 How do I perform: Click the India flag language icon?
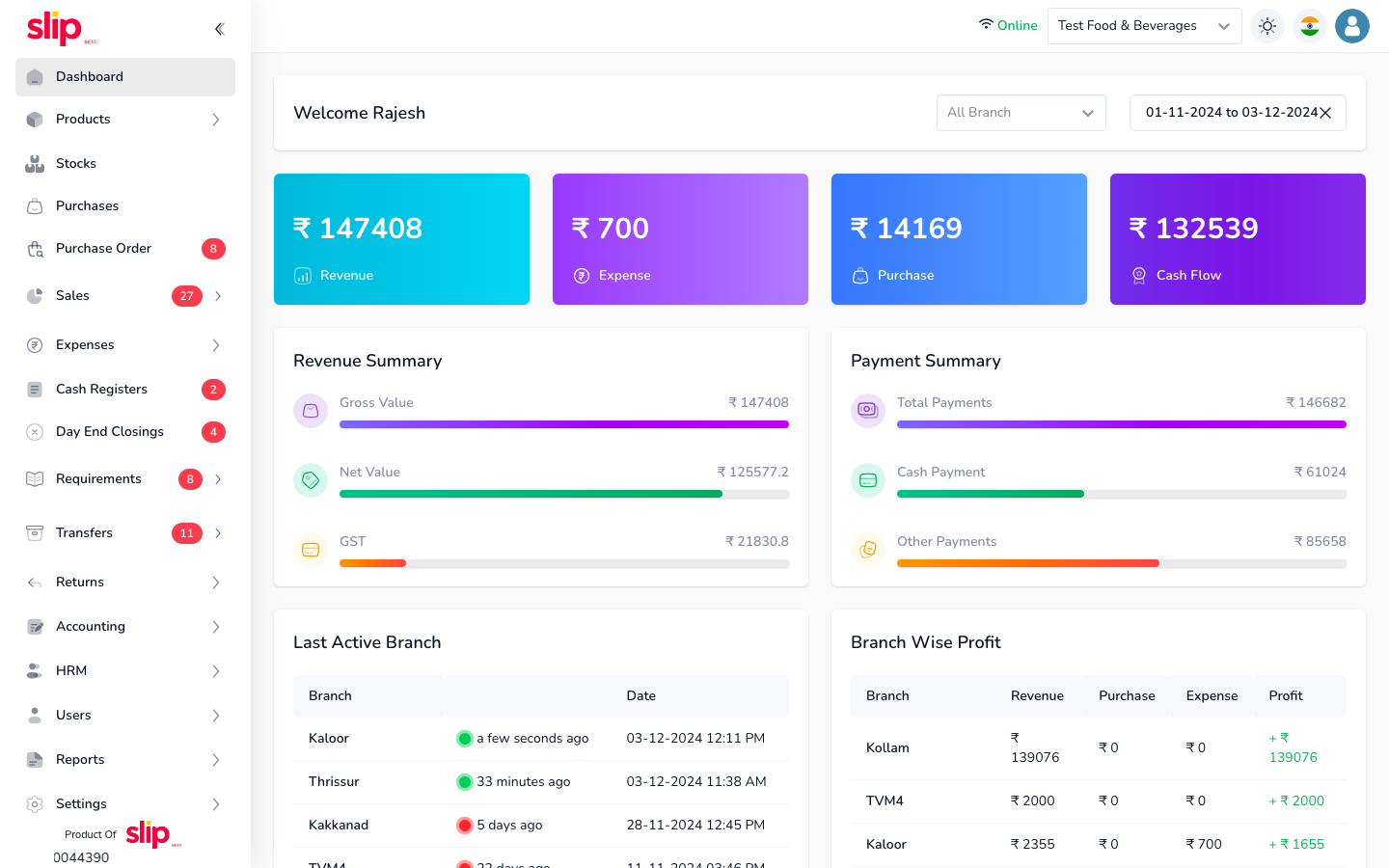(1309, 26)
